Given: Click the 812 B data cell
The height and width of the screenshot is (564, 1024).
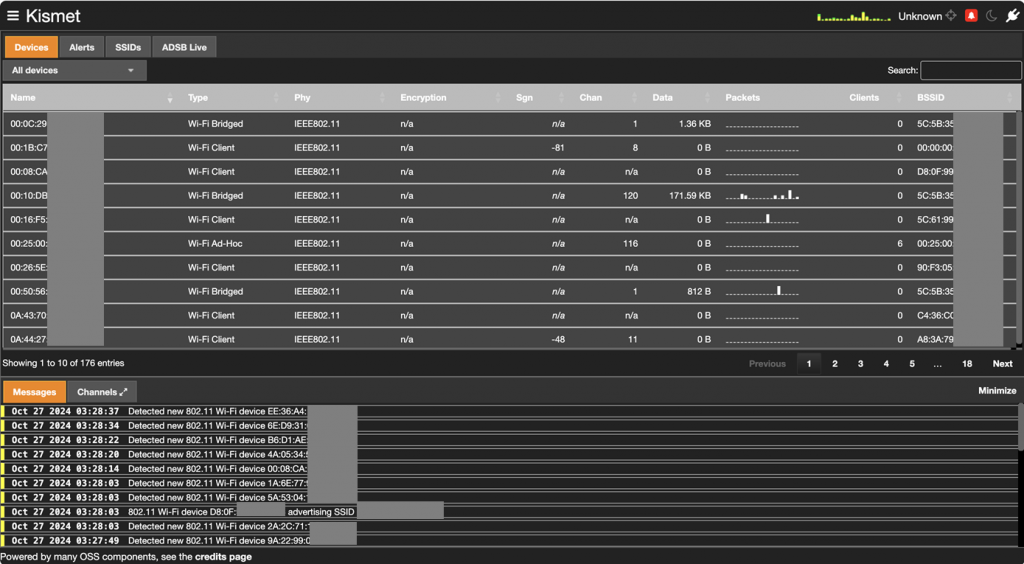Looking at the screenshot, I should click(x=699, y=291).
